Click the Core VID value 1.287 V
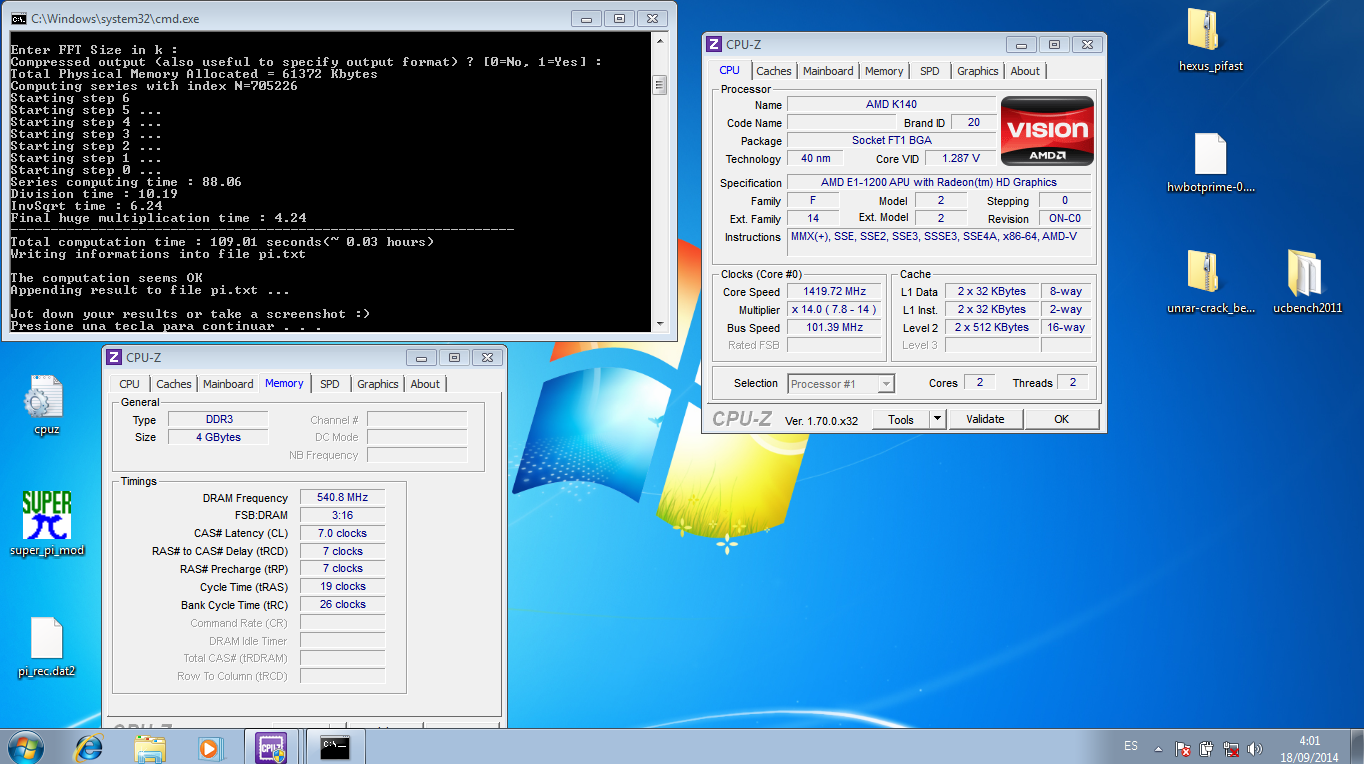Viewport: 1364px width, 764px height. click(x=962, y=158)
